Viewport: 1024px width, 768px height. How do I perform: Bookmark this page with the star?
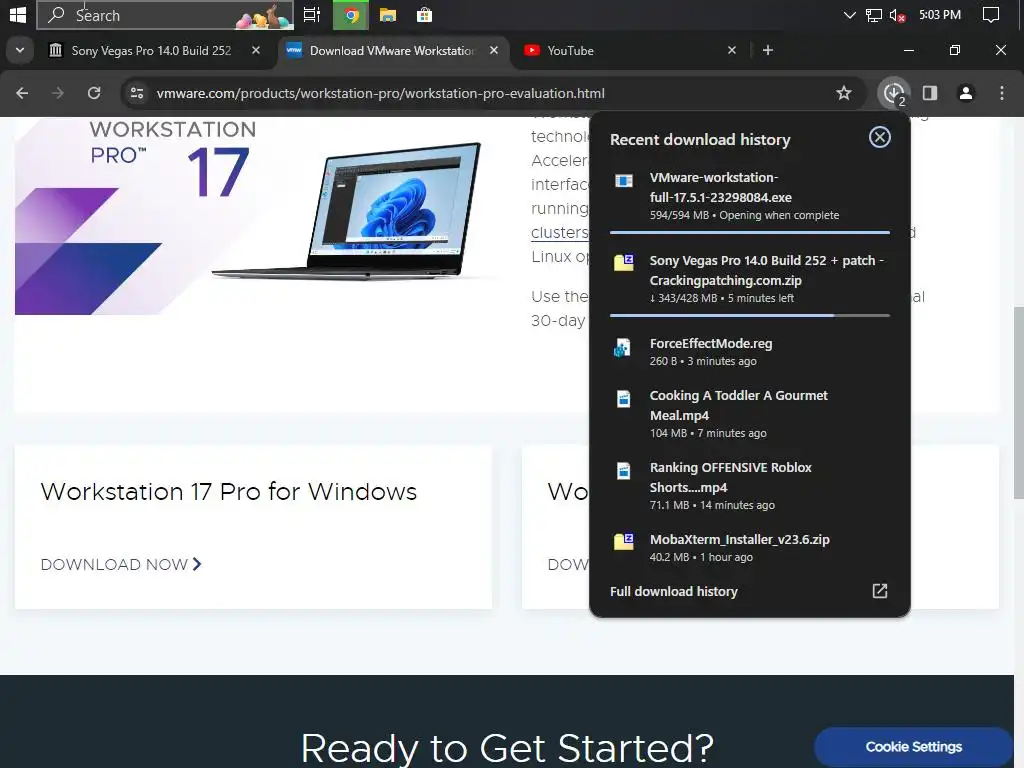(844, 93)
